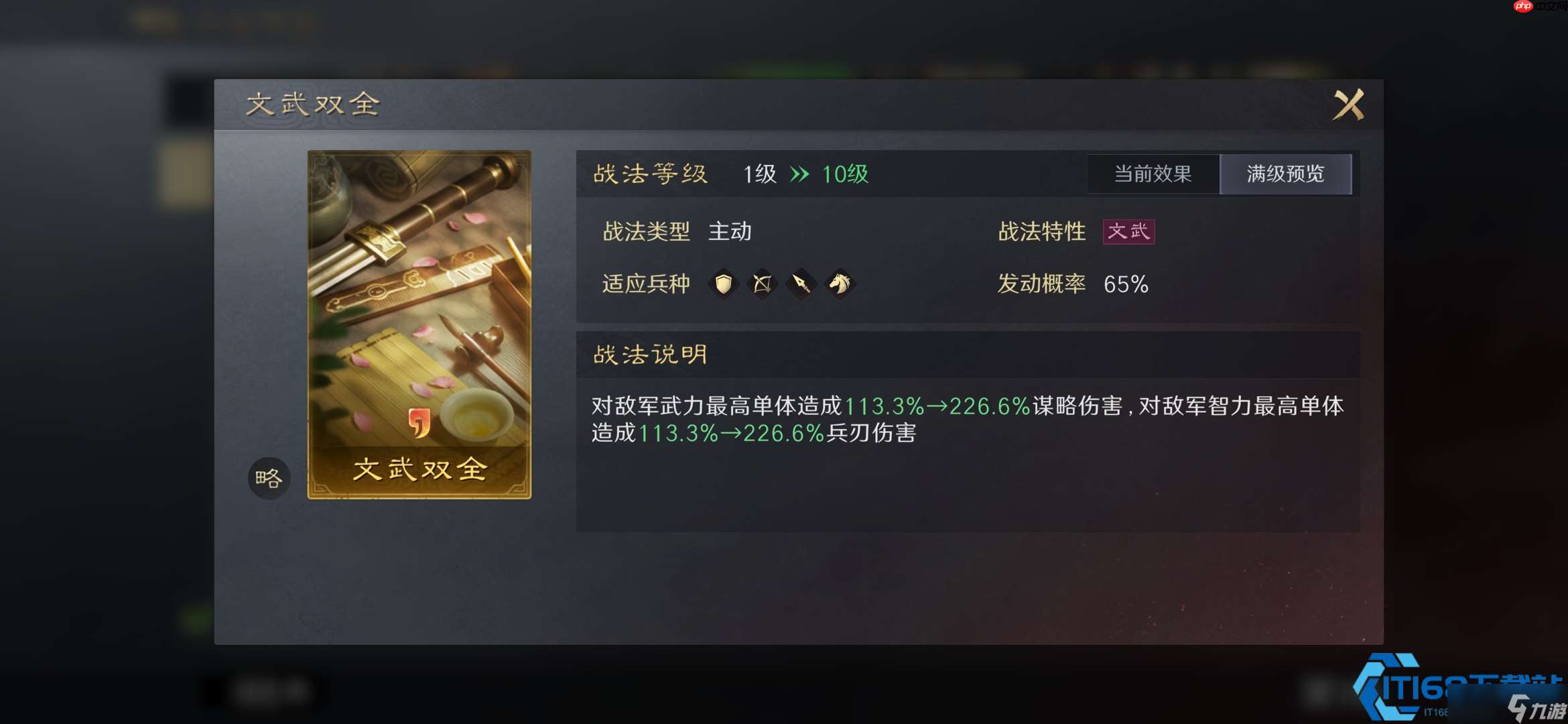This screenshot has width=1568, height=724.
Task: Click the bow archer troop icon
Action: click(x=763, y=284)
